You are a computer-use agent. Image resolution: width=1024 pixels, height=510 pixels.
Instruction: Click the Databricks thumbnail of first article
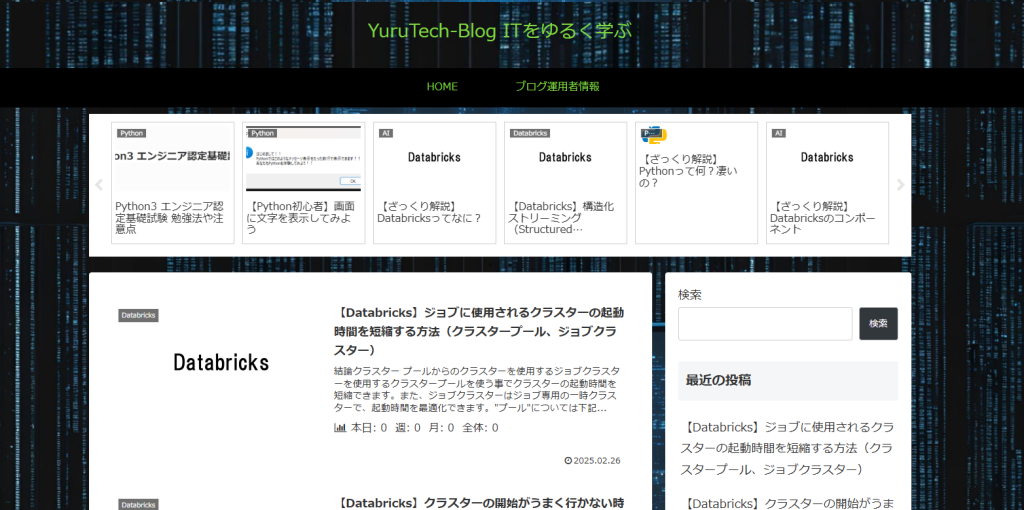221,362
